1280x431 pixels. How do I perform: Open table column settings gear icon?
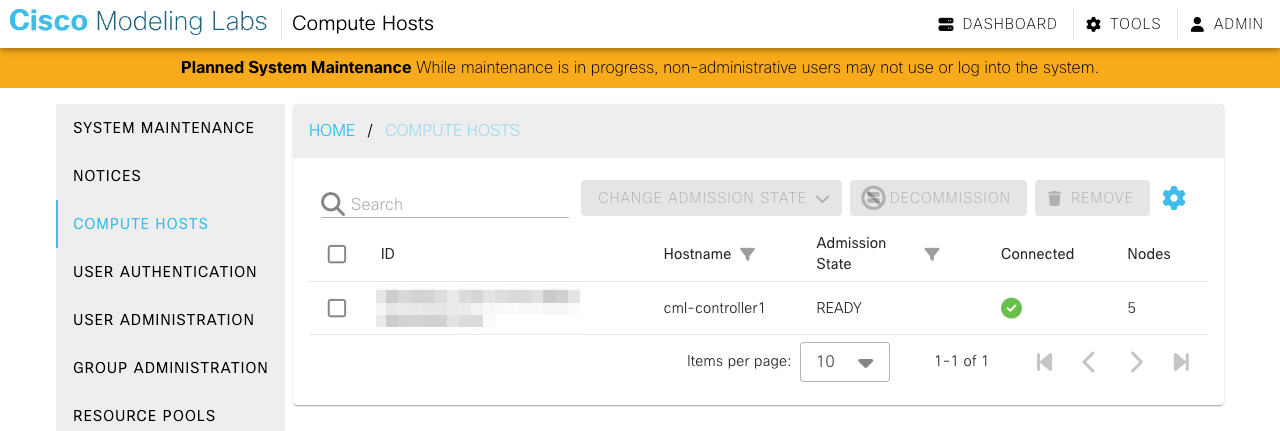(x=1174, y=198)
